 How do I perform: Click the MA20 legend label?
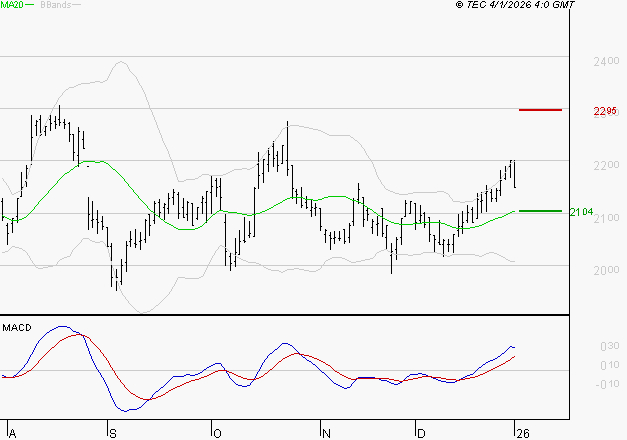(x=12, y=5)
